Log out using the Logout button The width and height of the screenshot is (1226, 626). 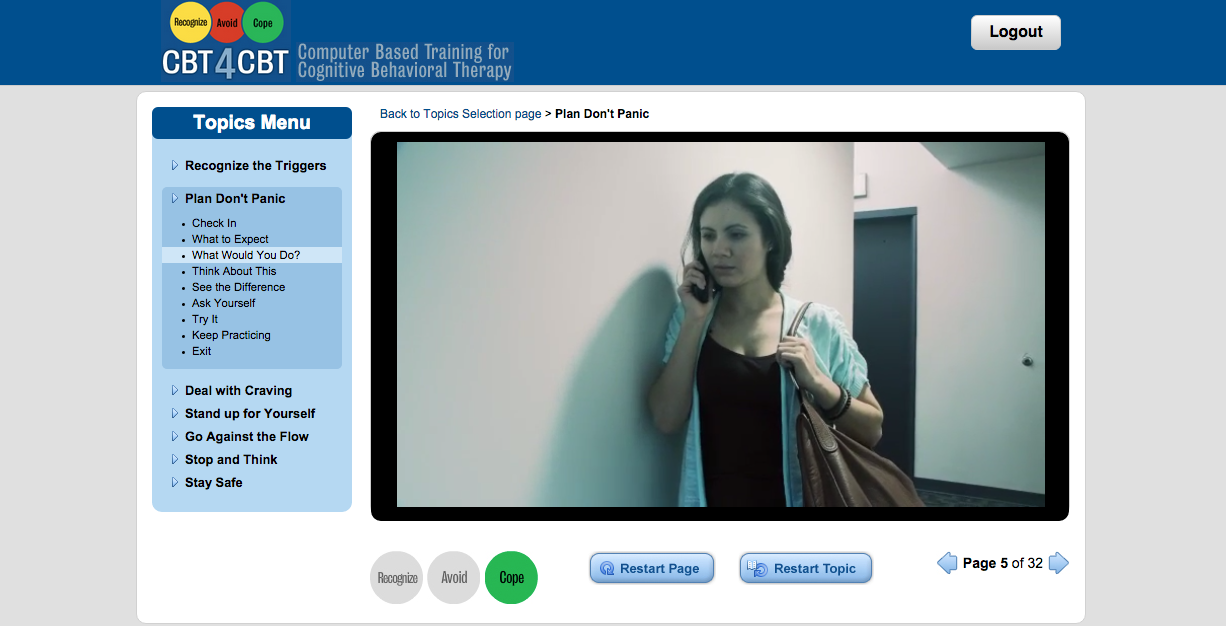pyautogui.click(x=1016, y=32)
